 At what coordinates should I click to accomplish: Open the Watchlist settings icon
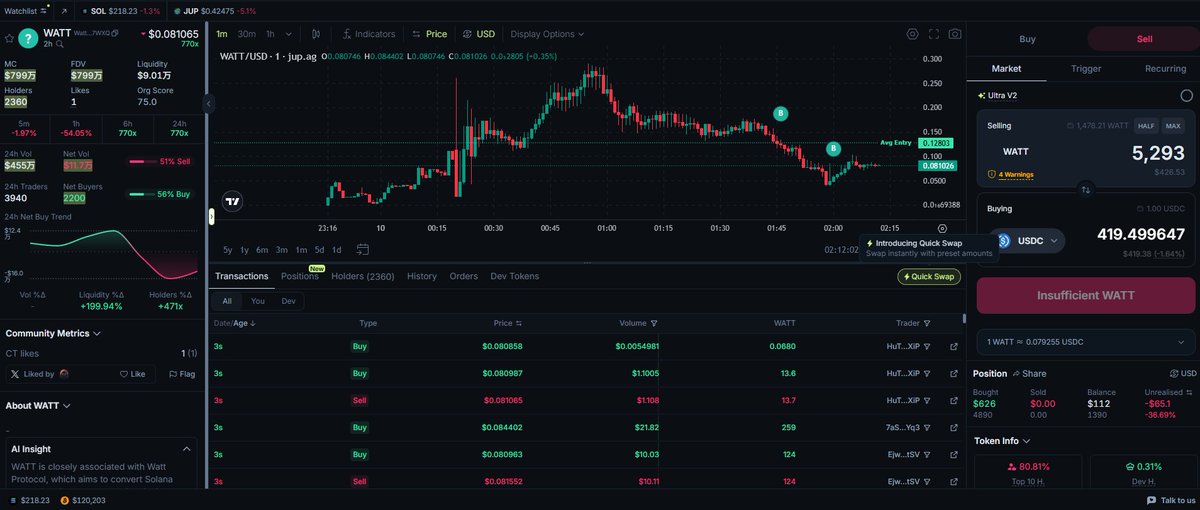(x=43, y=11)
